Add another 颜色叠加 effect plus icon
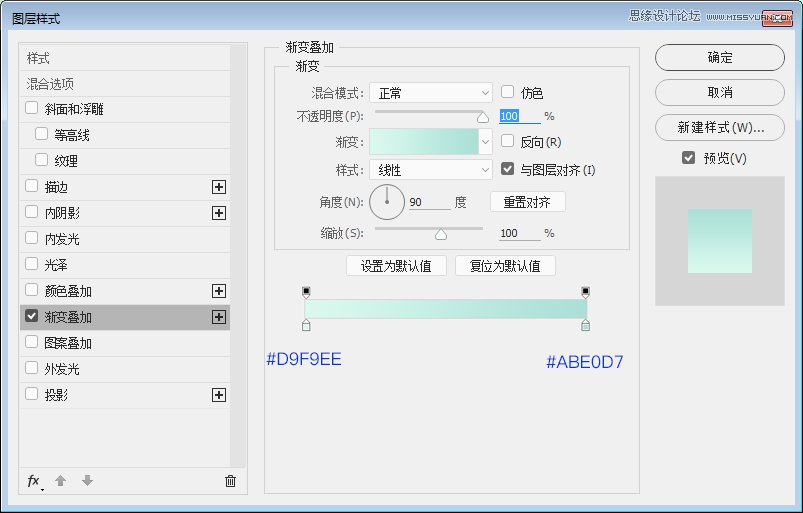 219,291
